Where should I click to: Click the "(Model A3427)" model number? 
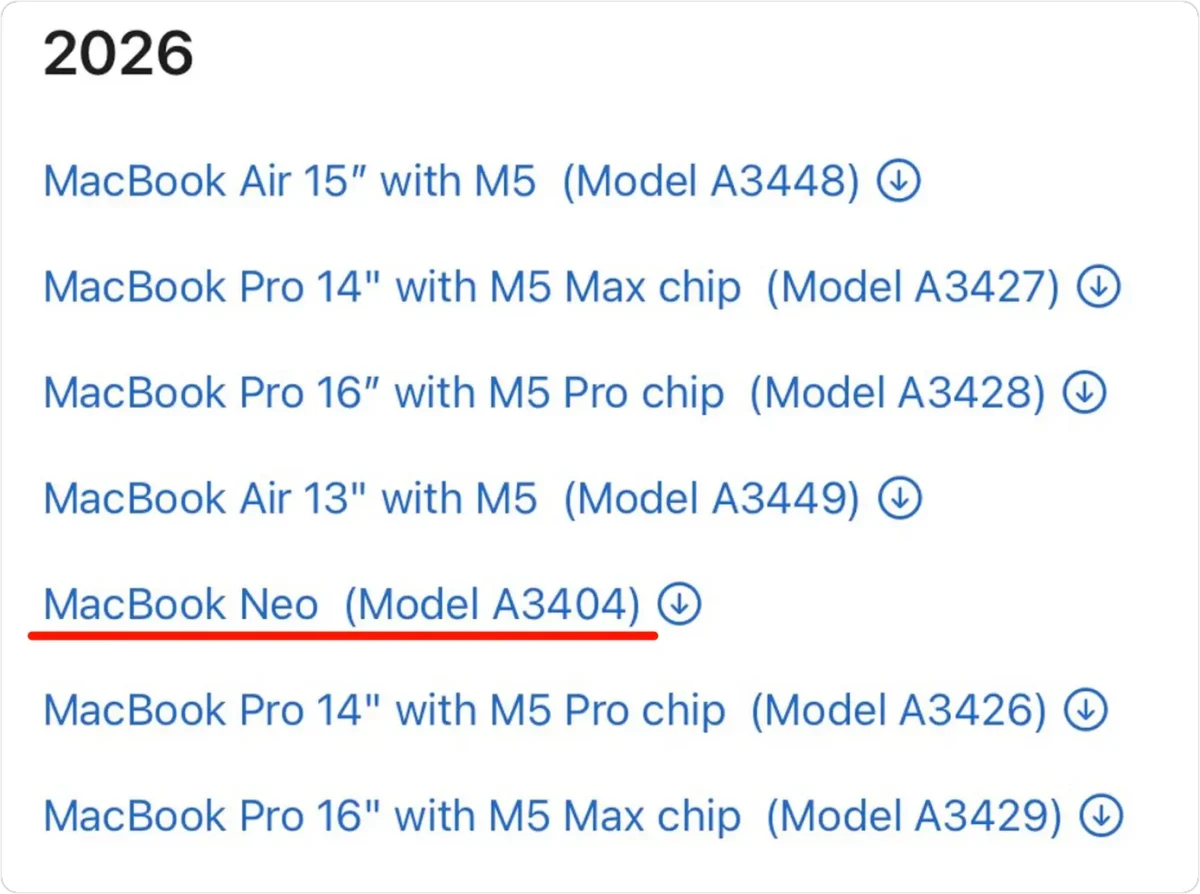pyautogui.click(x=912, y=288)
